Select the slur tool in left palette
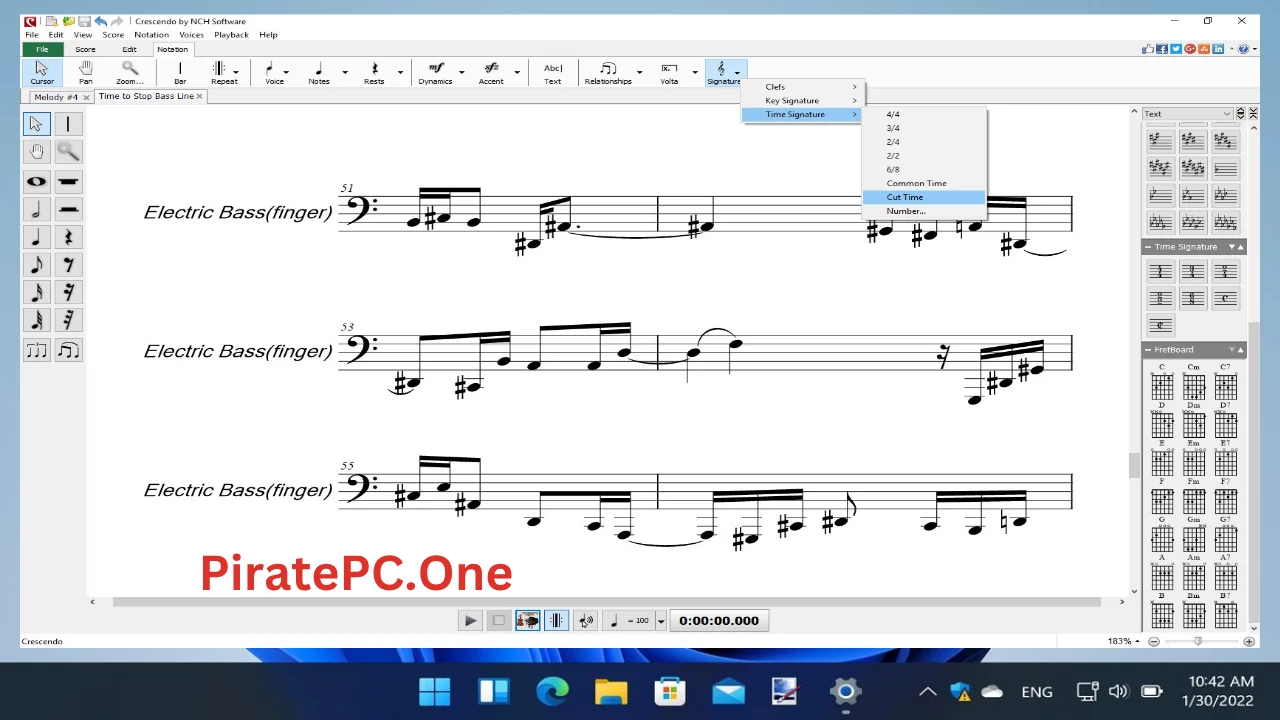The image size is (1280, 720). pyautogui.click(x=68, y=350)
